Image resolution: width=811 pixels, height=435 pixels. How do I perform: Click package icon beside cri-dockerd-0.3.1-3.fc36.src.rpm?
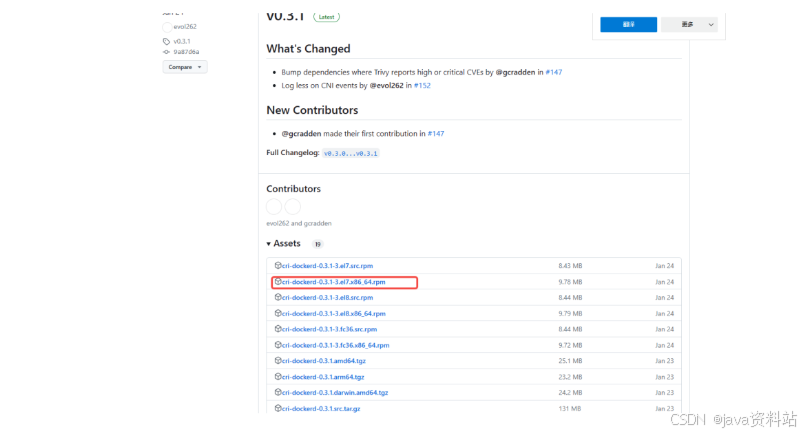coord(278,328)
